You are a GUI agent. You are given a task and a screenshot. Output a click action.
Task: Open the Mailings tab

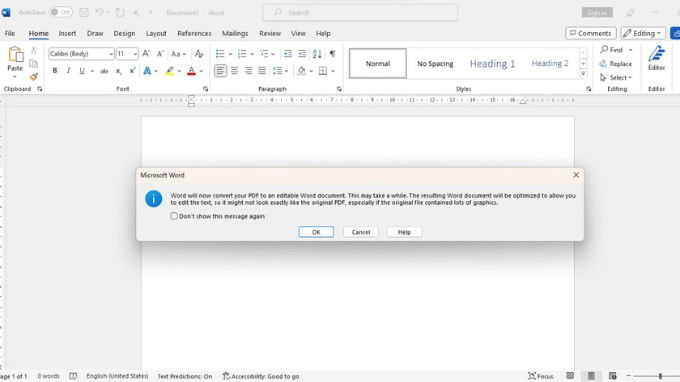tap(235, 33)
